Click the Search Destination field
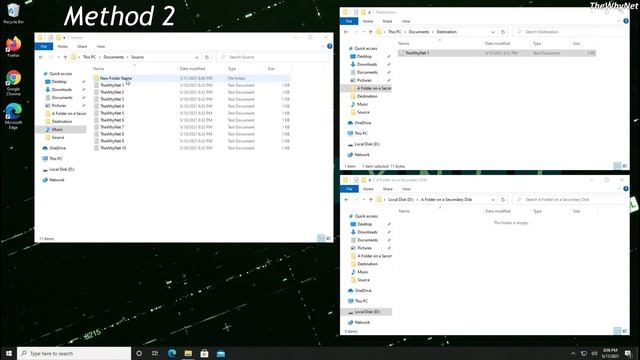 tap(569, 32)
